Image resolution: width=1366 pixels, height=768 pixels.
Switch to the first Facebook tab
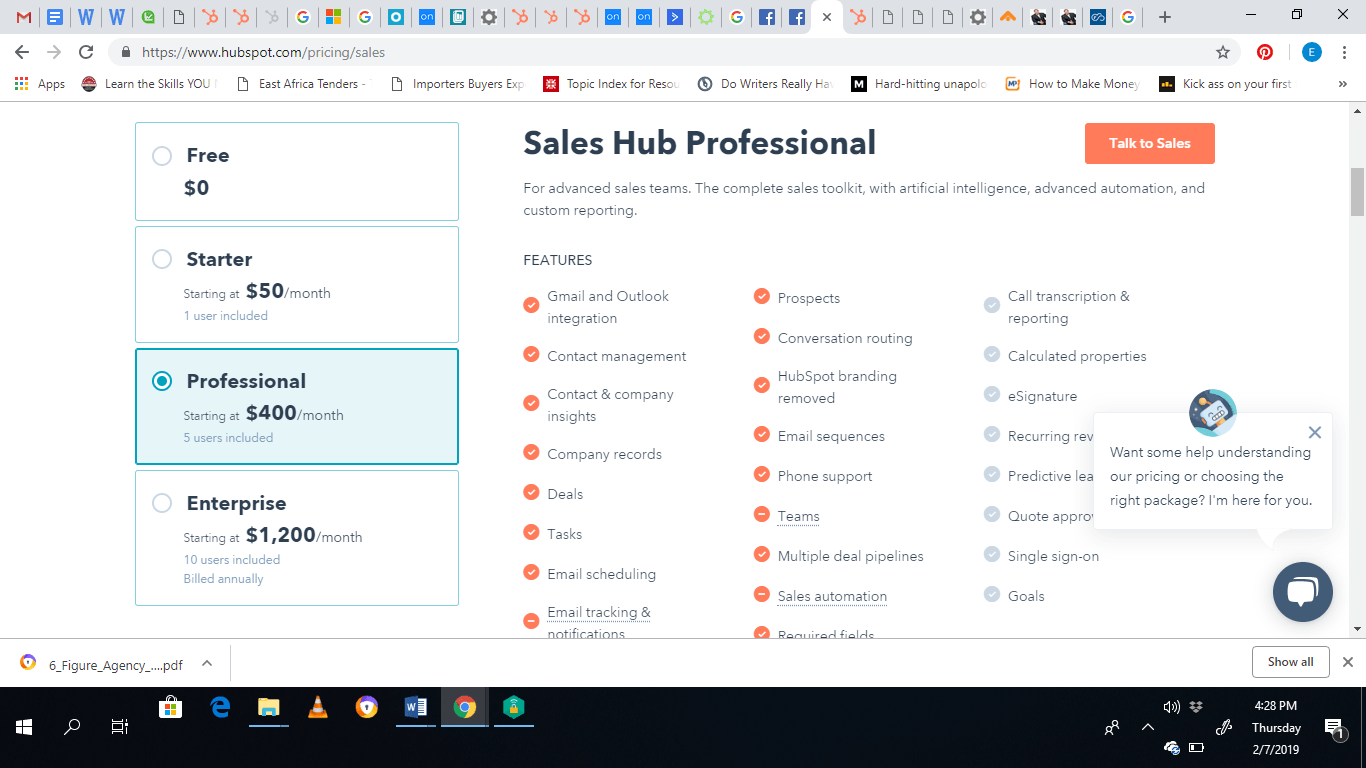point(766,17)
